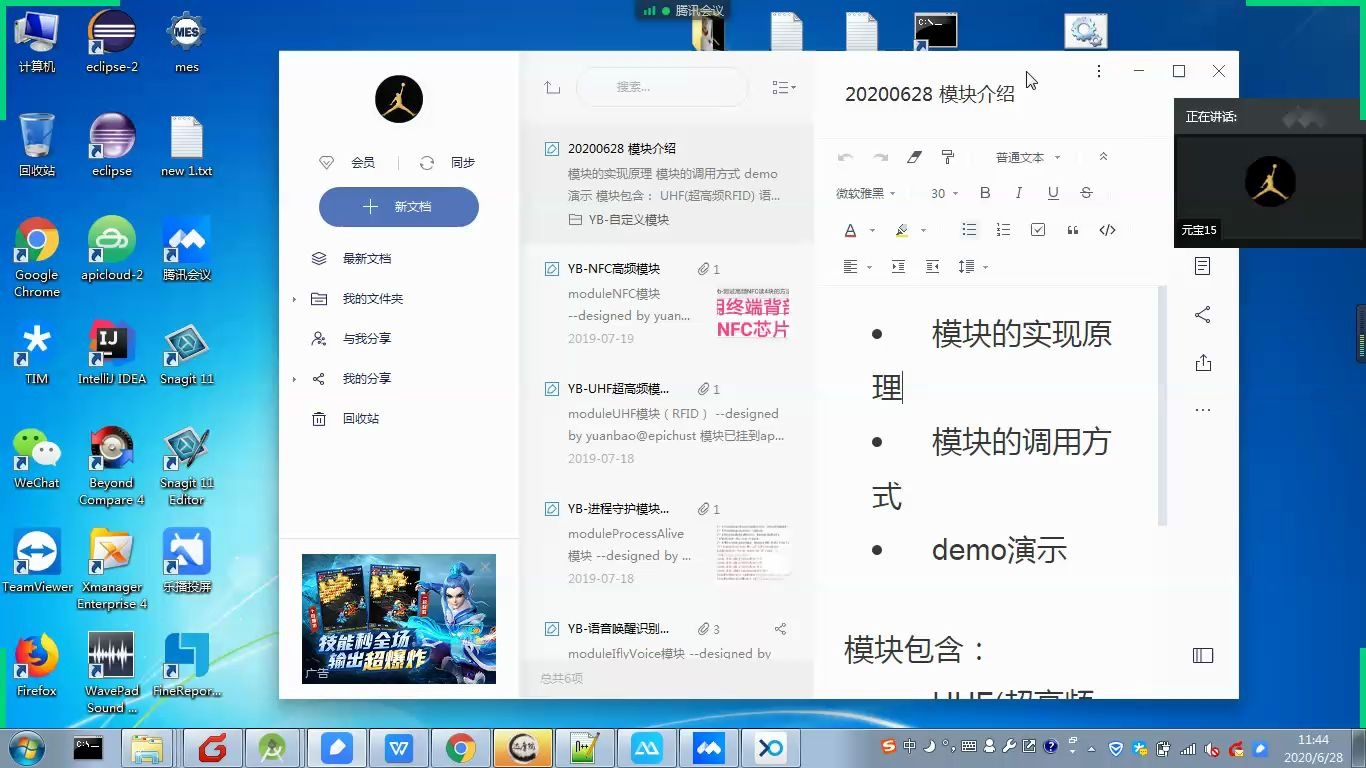The height and width of the screenshot is (768, 1366).
Task: Open the 回收站 trash section
Action: coord(360,418)
